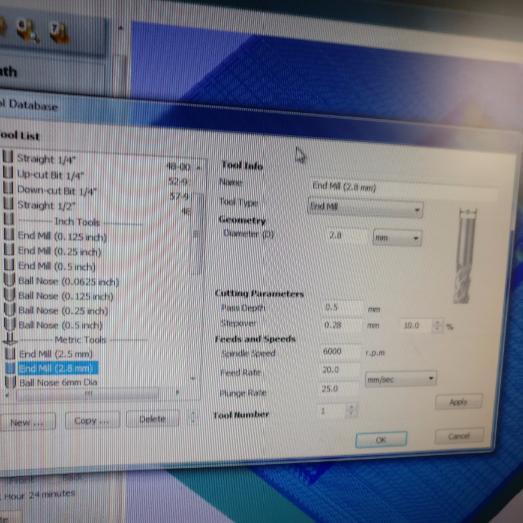Edit the Pass Depth field
Screen dimensions: 523x523
[342, 308]
